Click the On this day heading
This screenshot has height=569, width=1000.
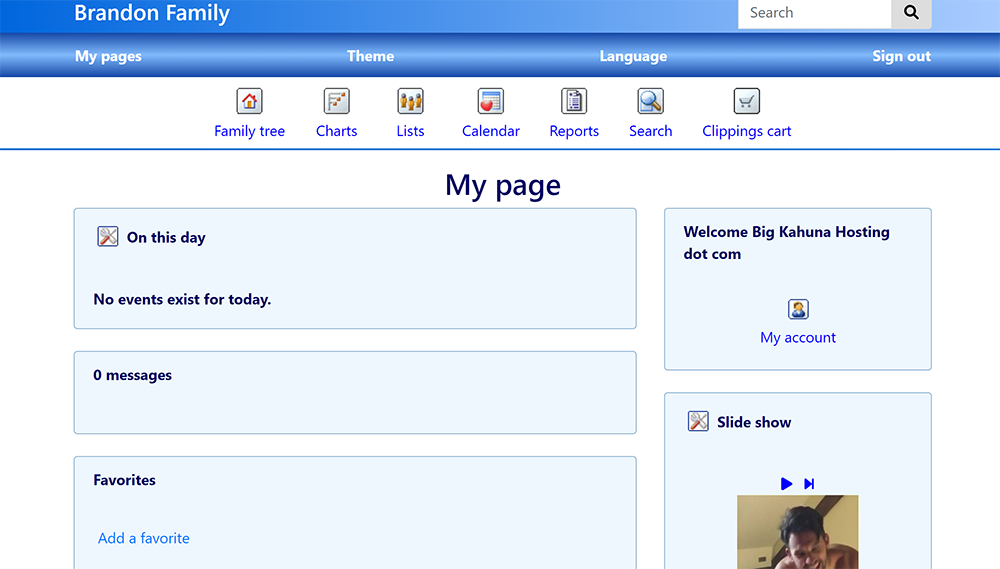166,237
